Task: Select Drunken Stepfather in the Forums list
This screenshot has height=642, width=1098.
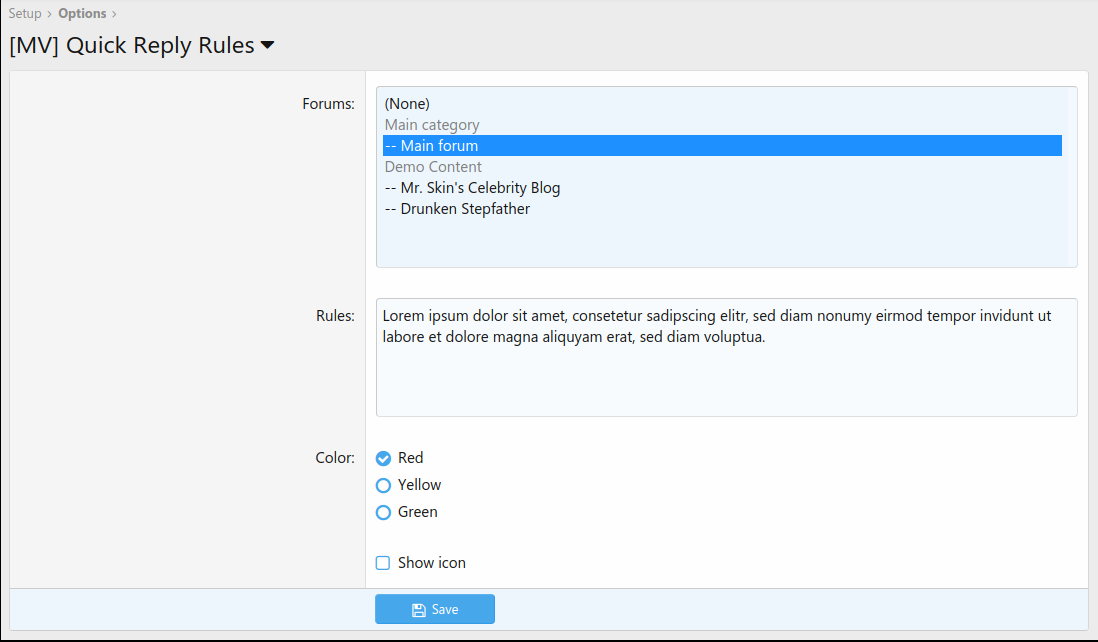Action: click(457, 209)
